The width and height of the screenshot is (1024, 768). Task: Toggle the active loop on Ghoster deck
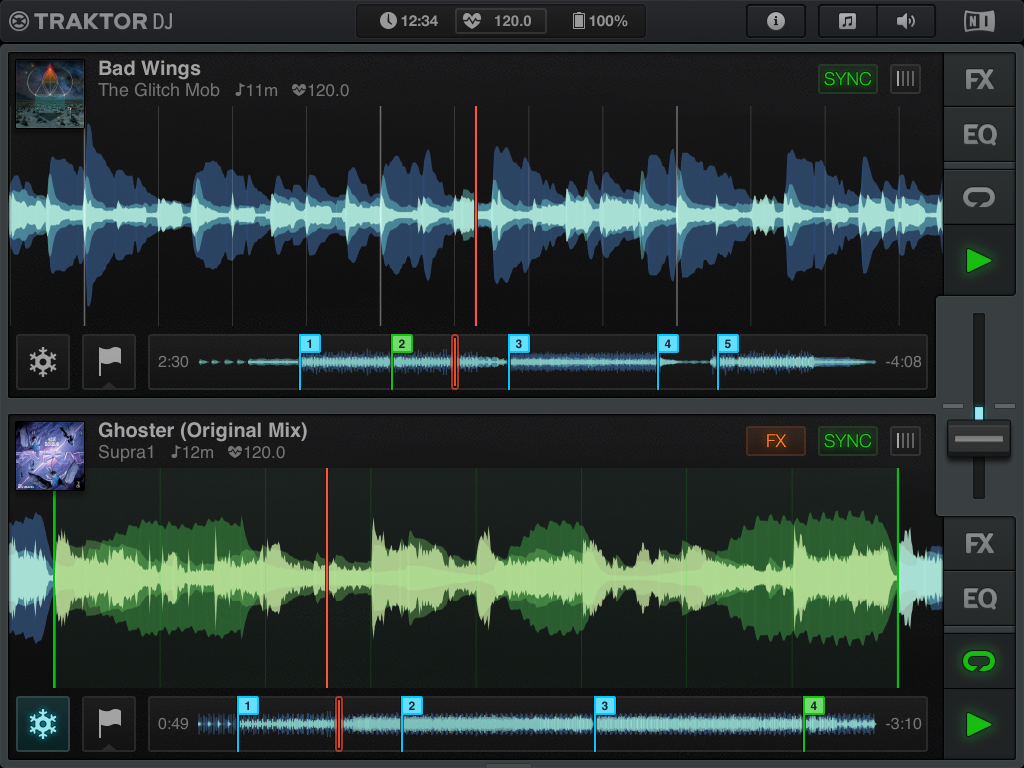point(979,661)
